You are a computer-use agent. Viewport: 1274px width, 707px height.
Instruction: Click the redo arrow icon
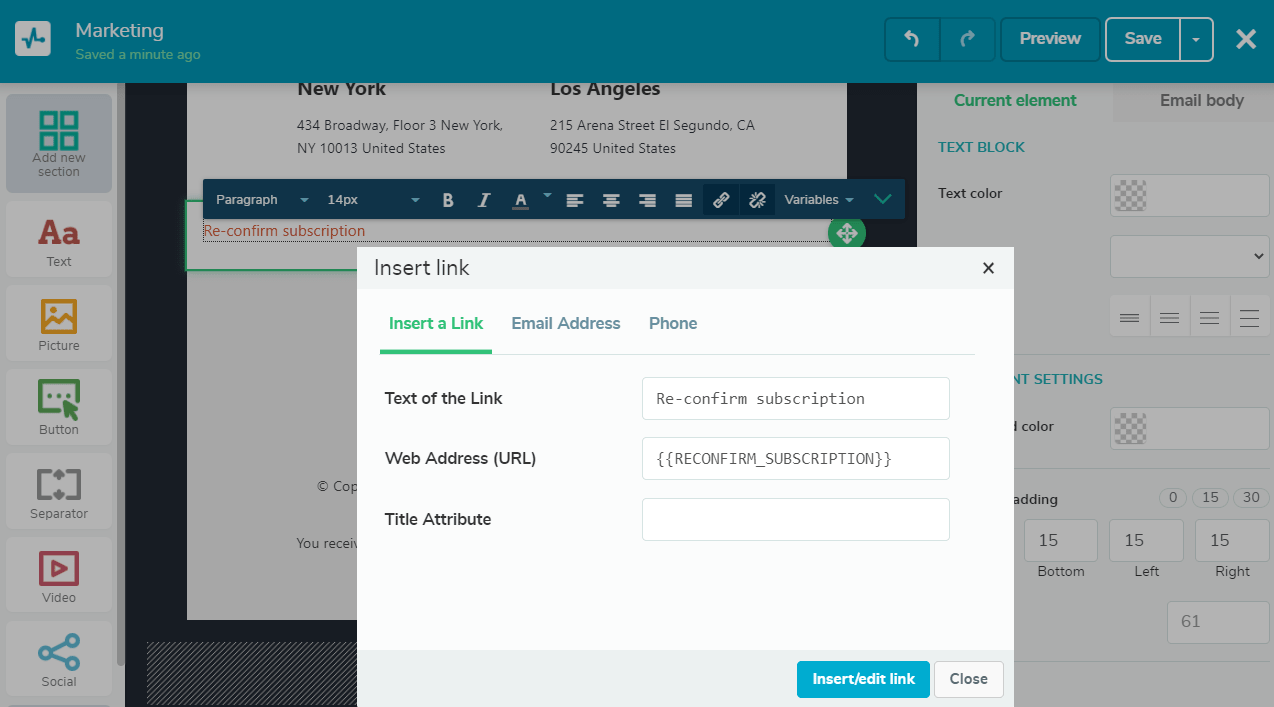pyautogui.click(x=967, y=39)
